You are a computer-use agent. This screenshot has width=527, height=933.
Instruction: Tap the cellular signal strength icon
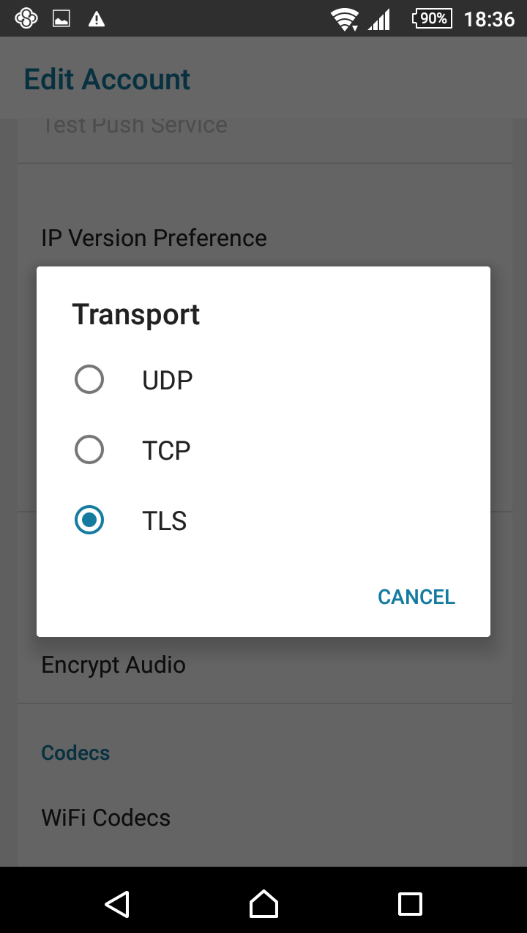[379, 20]
